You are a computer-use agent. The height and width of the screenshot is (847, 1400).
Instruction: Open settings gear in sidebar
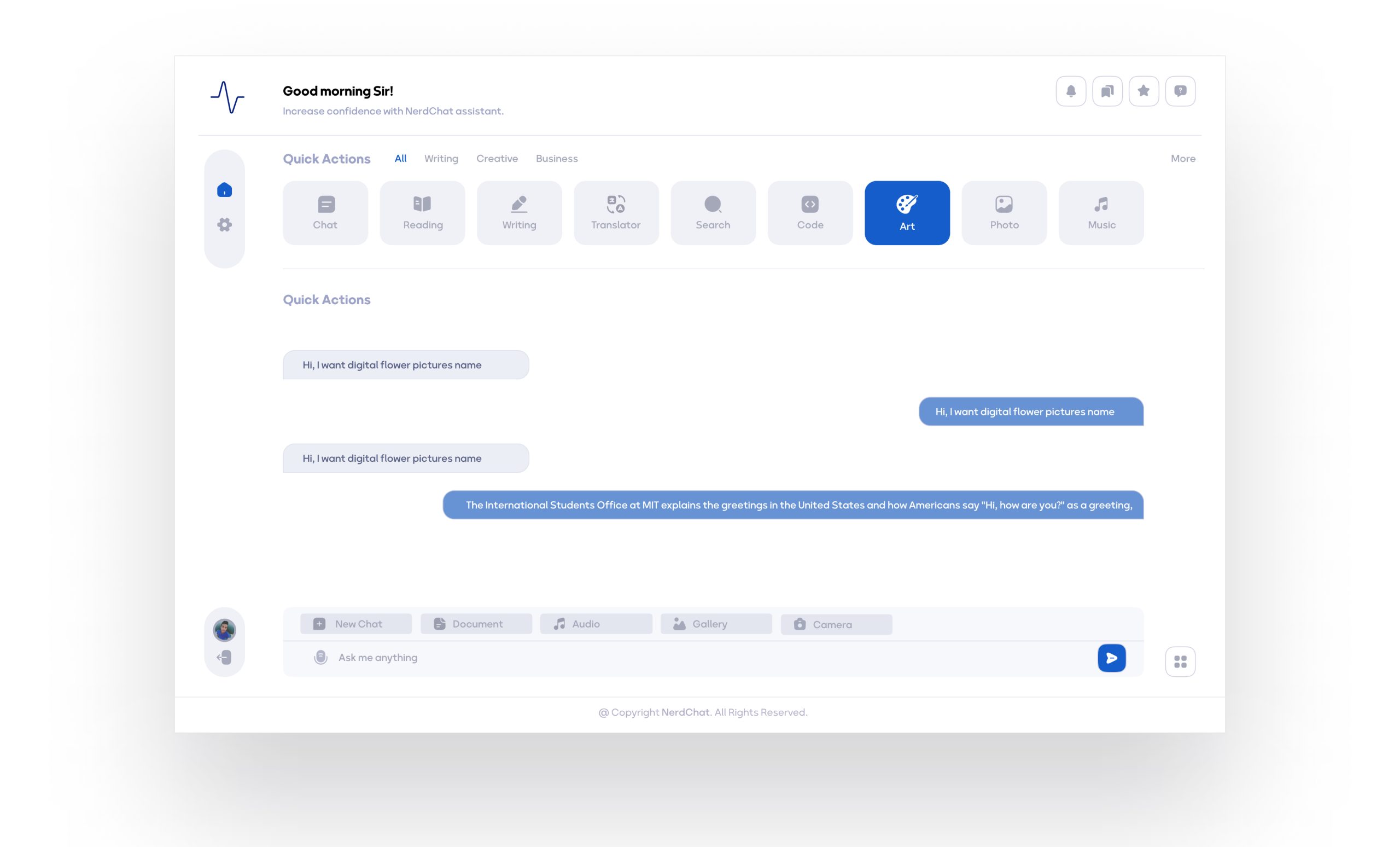(224, 224)
